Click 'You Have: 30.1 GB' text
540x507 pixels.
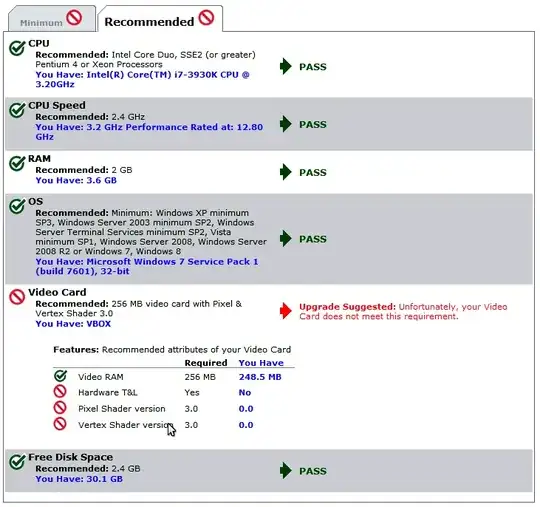(x=79, y=479)
